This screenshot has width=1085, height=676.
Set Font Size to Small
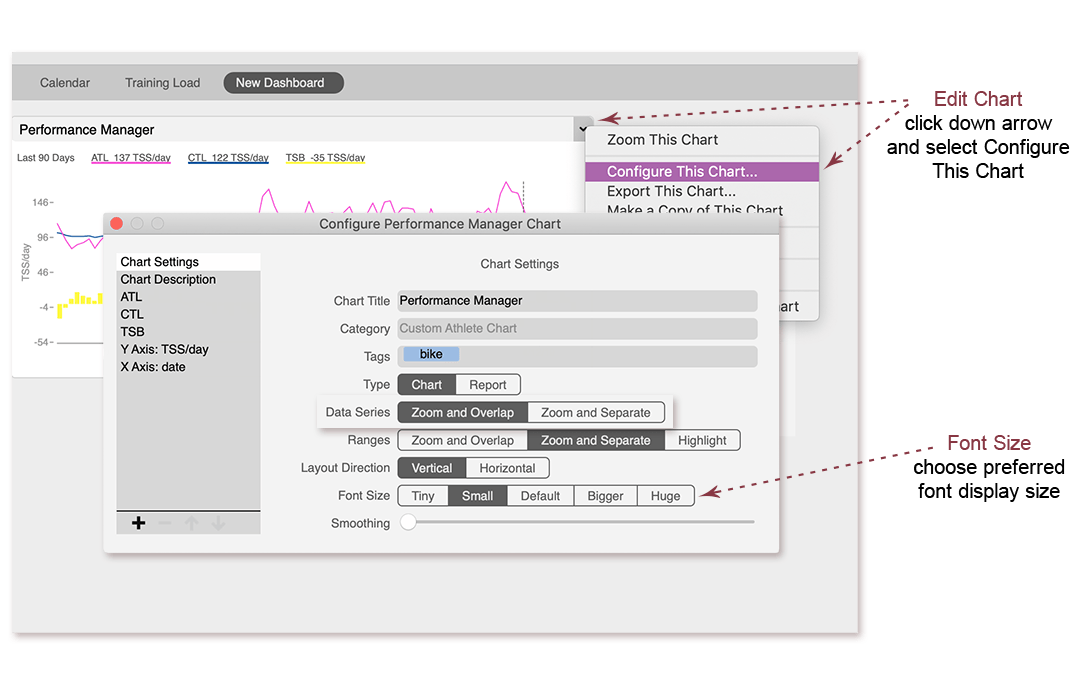477,495
